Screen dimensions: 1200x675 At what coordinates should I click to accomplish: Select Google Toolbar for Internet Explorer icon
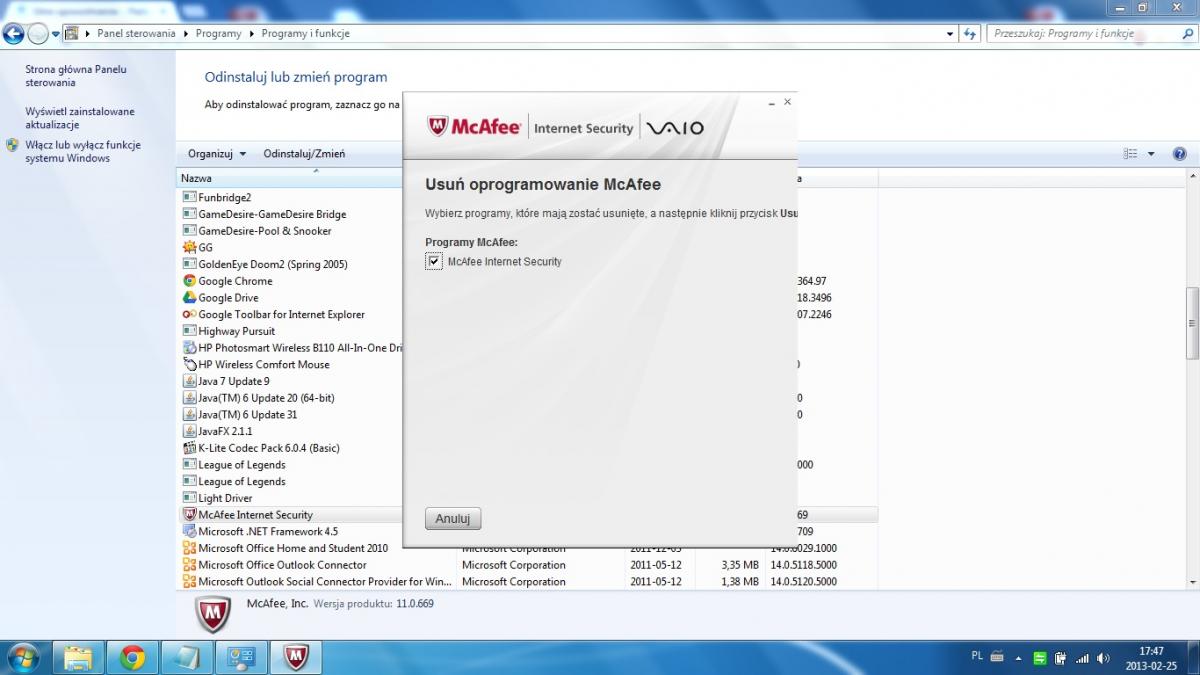click(x=190, y=314)
